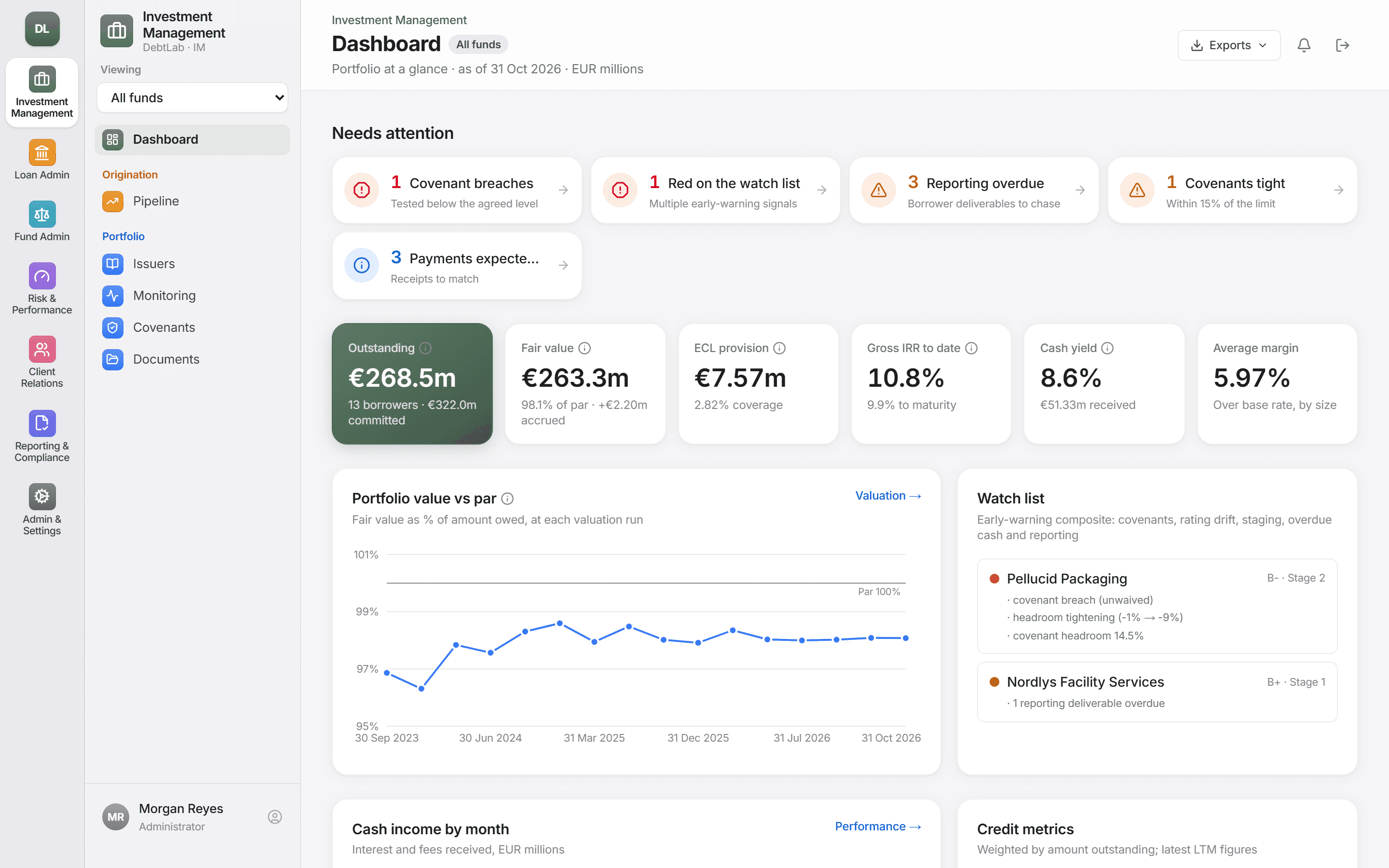Click the last chart point at 31 Oct 2026

pos(906,638)
